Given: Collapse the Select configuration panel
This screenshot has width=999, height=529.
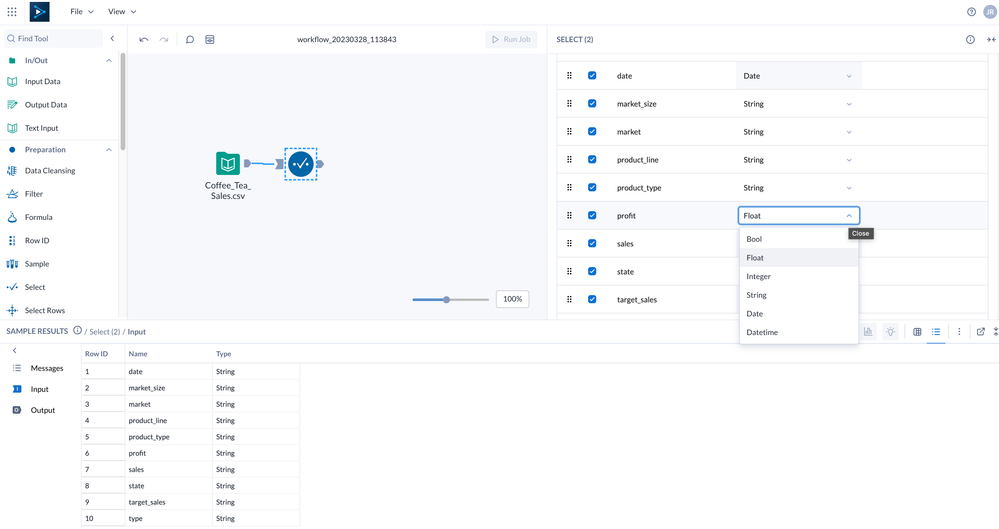Looking at the screenshot, I should pyautogui.click(x=991, y=40).
